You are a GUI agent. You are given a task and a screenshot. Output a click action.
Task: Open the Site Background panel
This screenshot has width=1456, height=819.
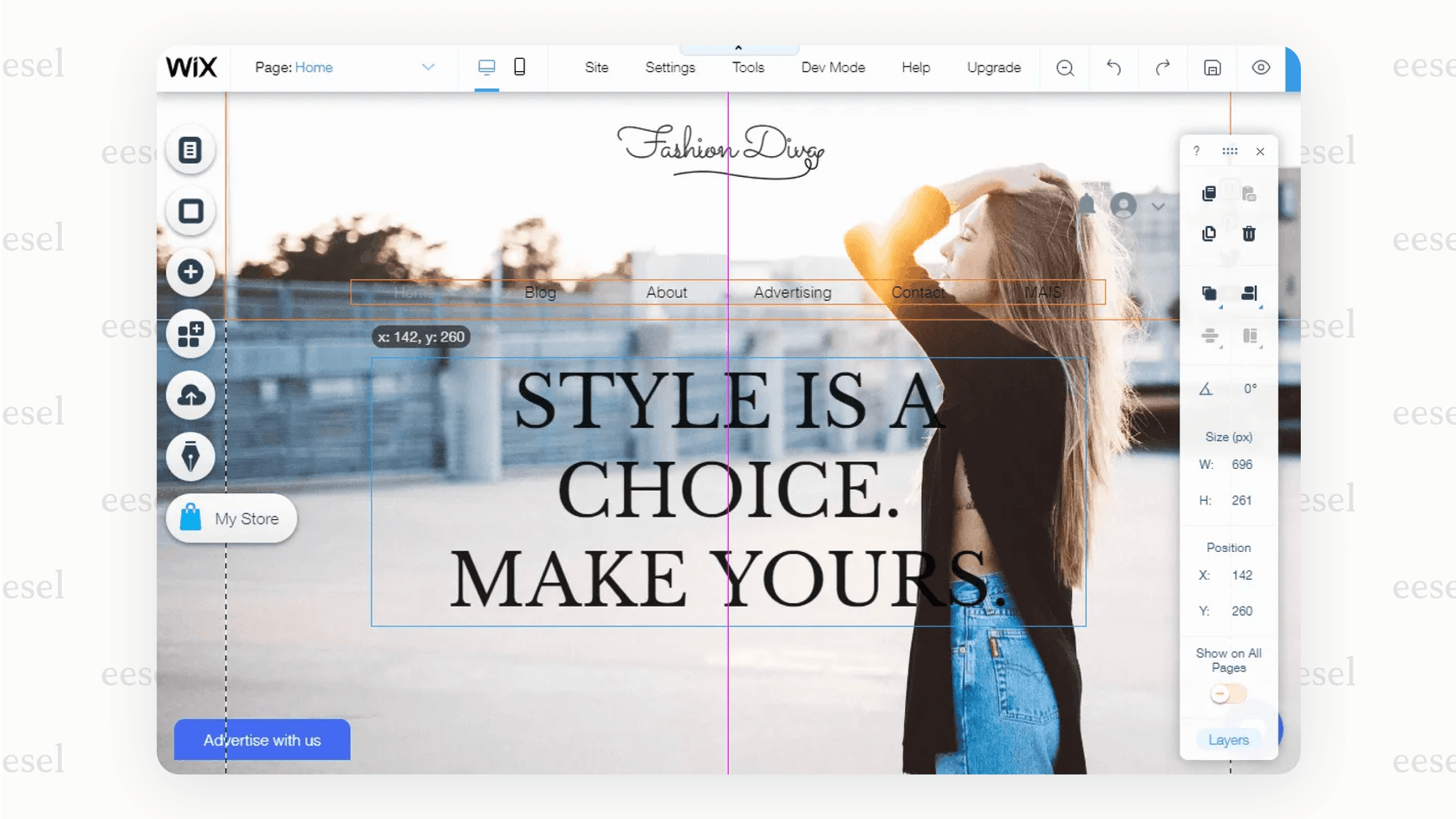[190, 211]
